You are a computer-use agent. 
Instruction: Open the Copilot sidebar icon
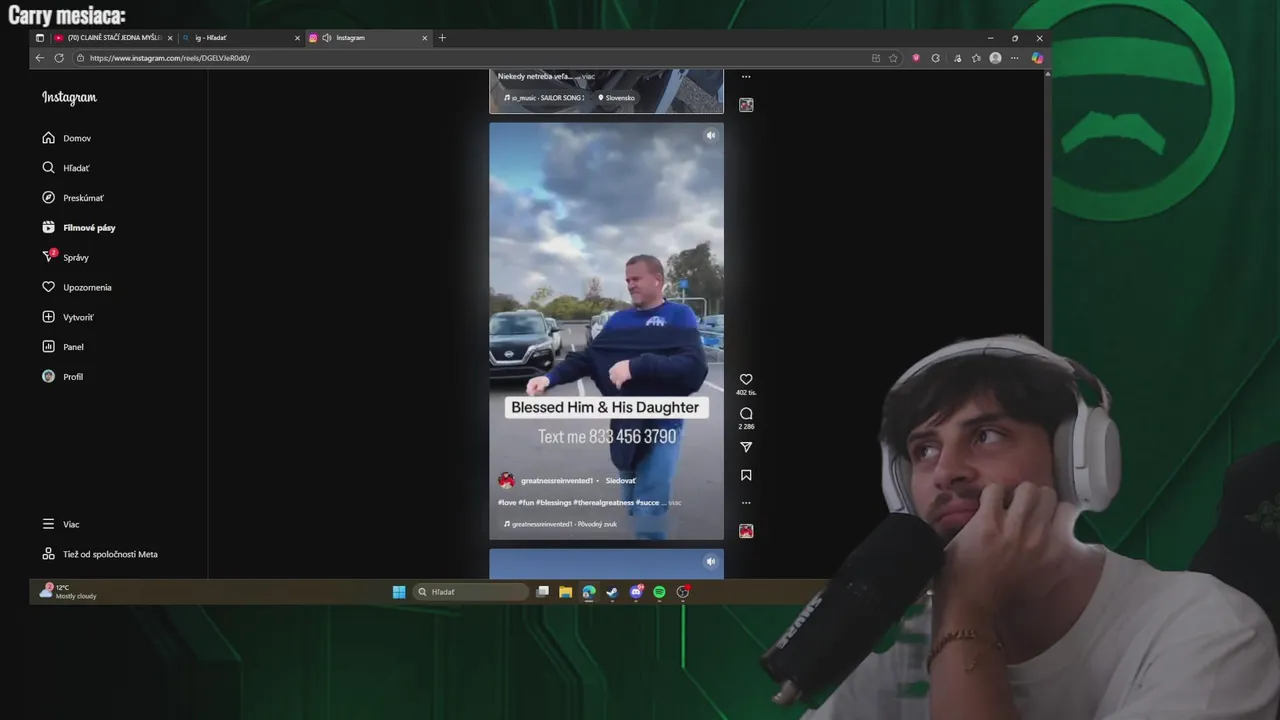(x=1037, y=58)
